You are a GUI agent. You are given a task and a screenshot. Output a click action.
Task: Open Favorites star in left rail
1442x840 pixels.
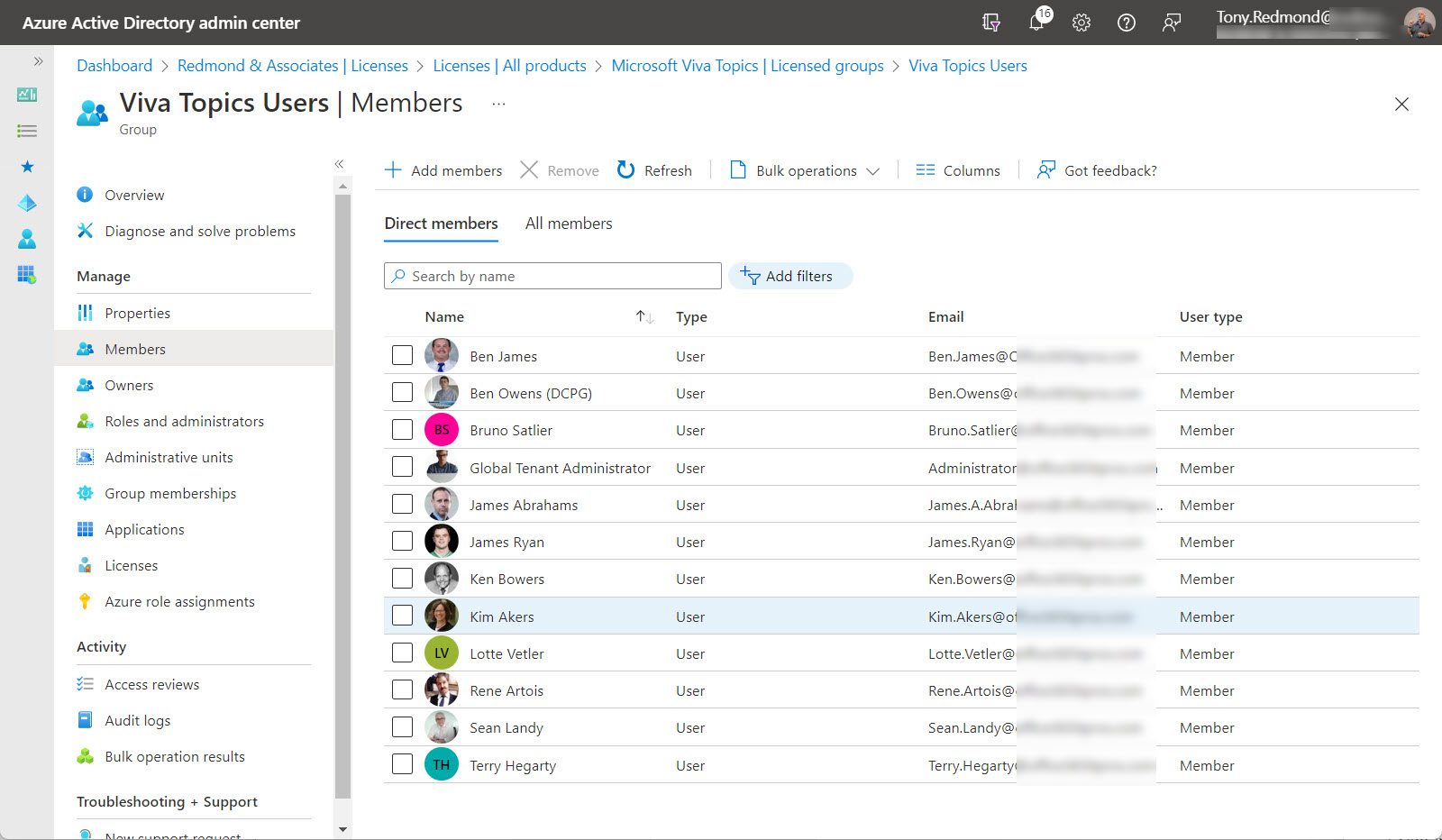point(27,167)
